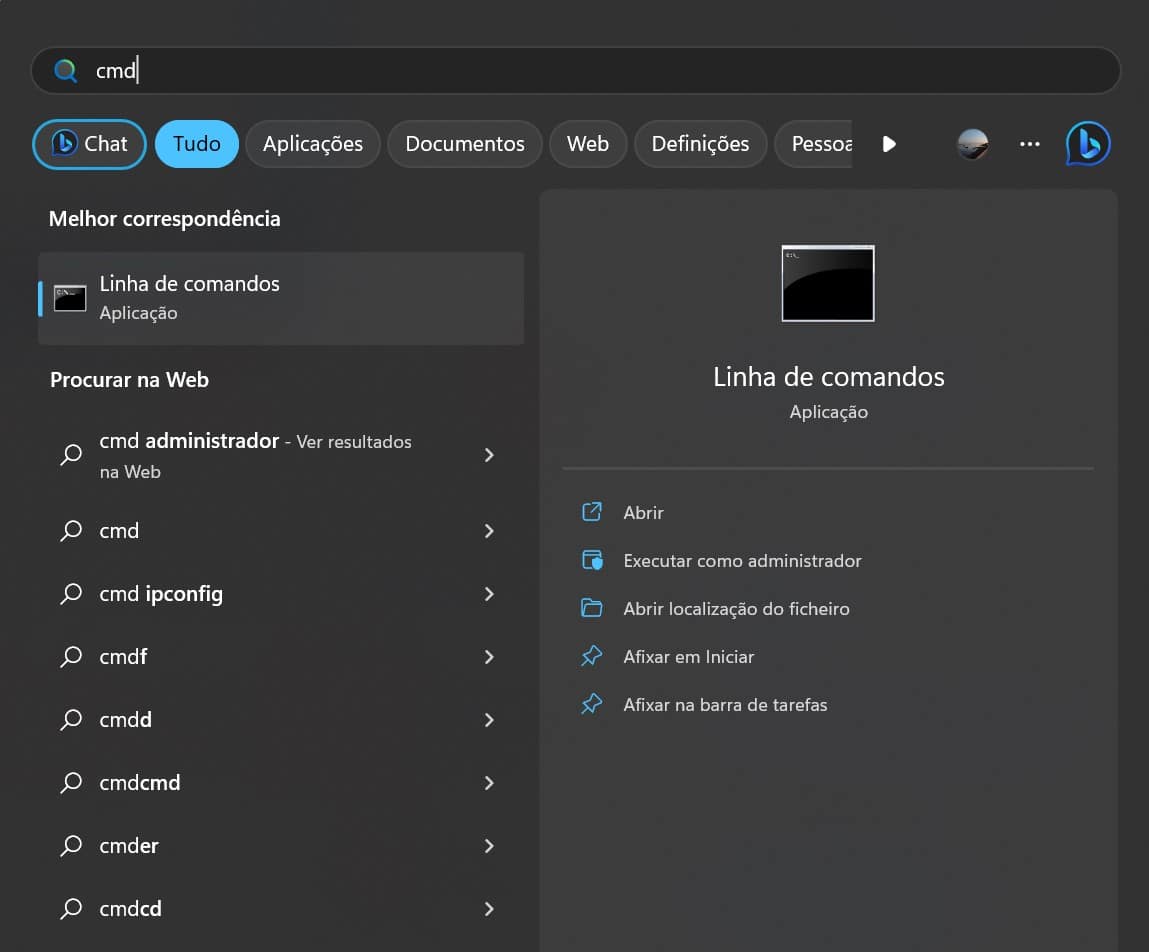Click the Abrir external-link icon
The image size is (1149, 952).
592,512
